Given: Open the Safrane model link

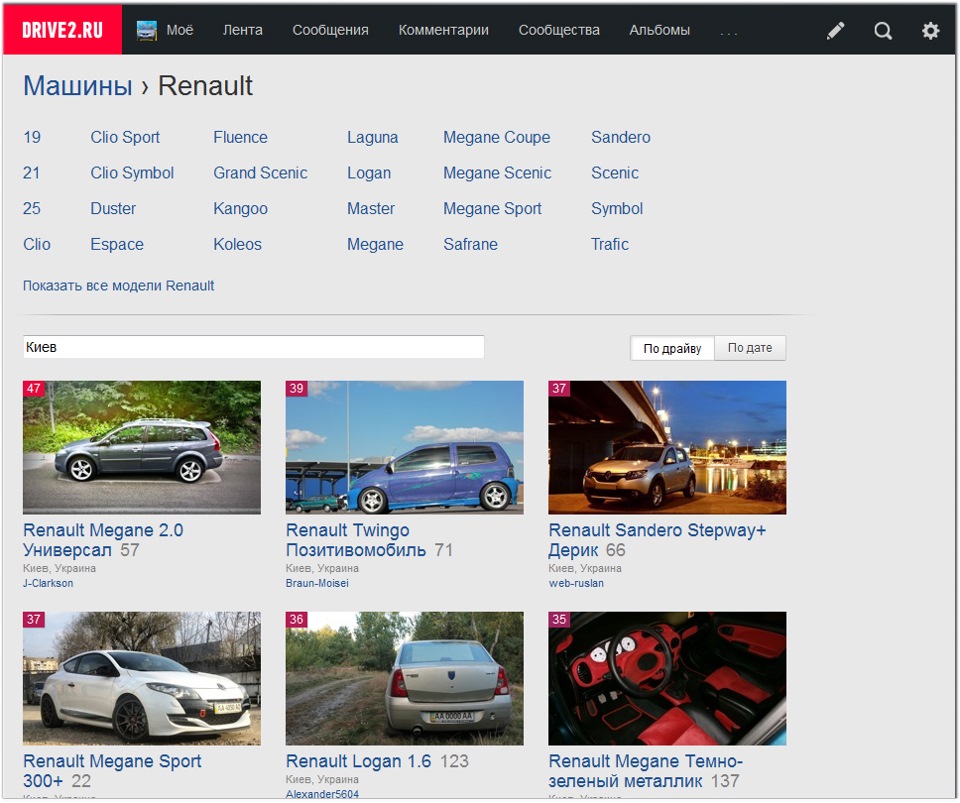Looking at the screenshot, I should pyautogui.click(x=470, y=244).
